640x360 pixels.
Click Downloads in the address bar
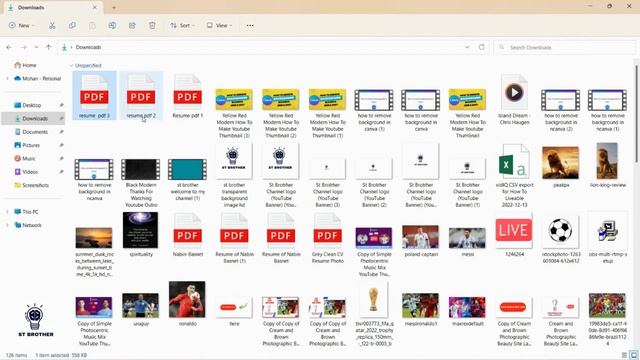coord(88,47)
